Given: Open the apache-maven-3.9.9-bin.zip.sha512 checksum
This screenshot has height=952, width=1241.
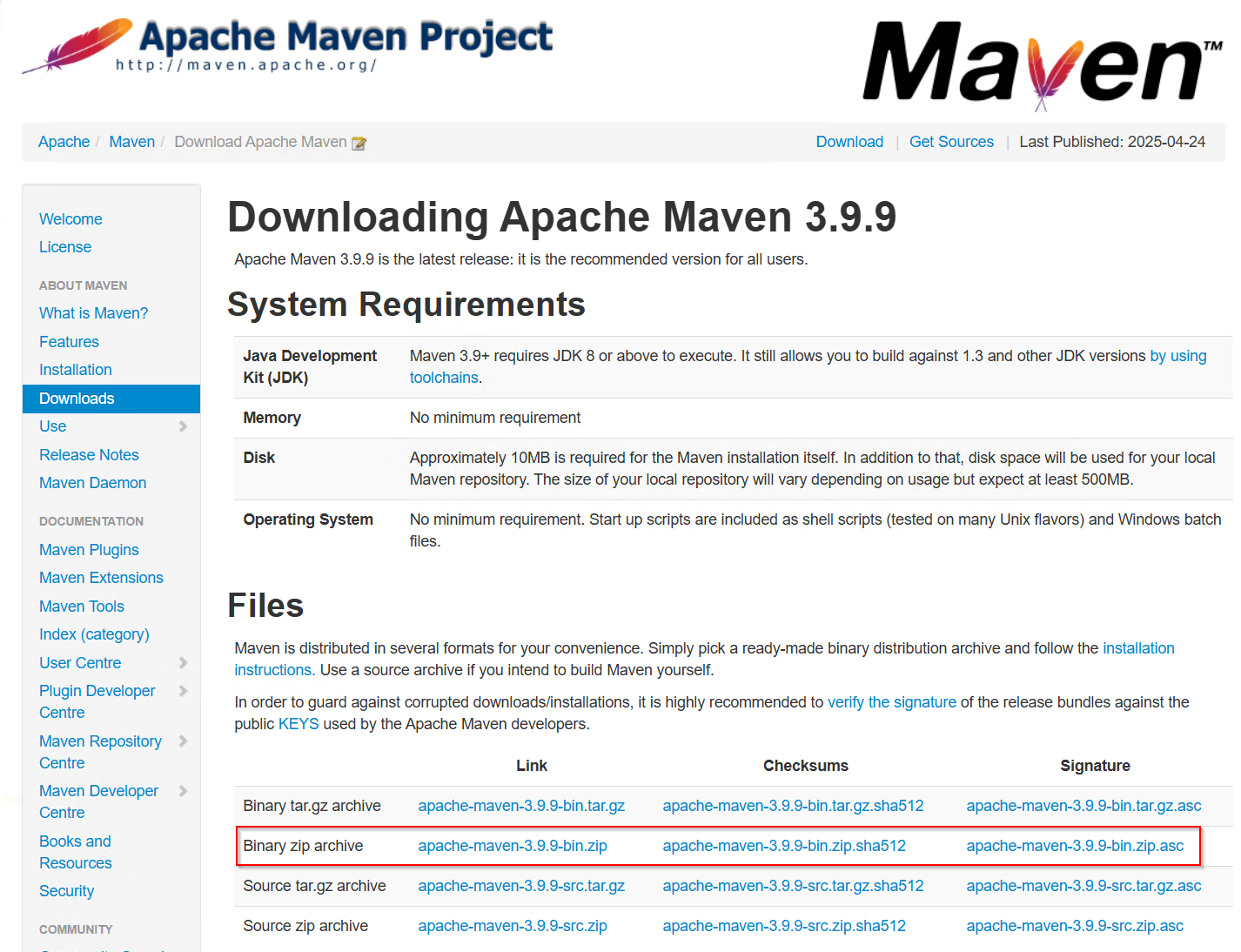Looking at the screenshot, I should tap(784, 846).
